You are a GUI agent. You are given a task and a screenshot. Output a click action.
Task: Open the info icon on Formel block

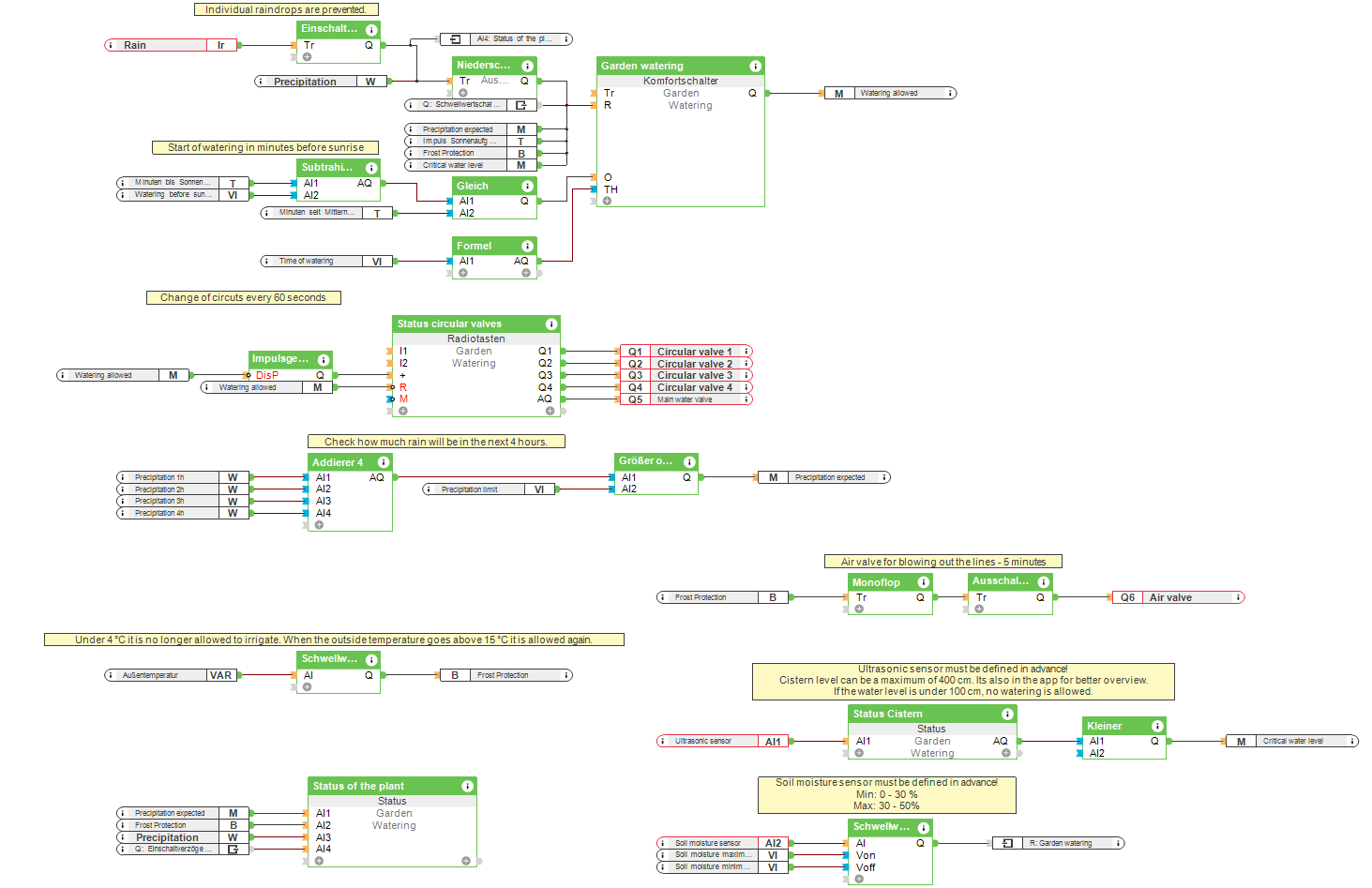[527, 246]
